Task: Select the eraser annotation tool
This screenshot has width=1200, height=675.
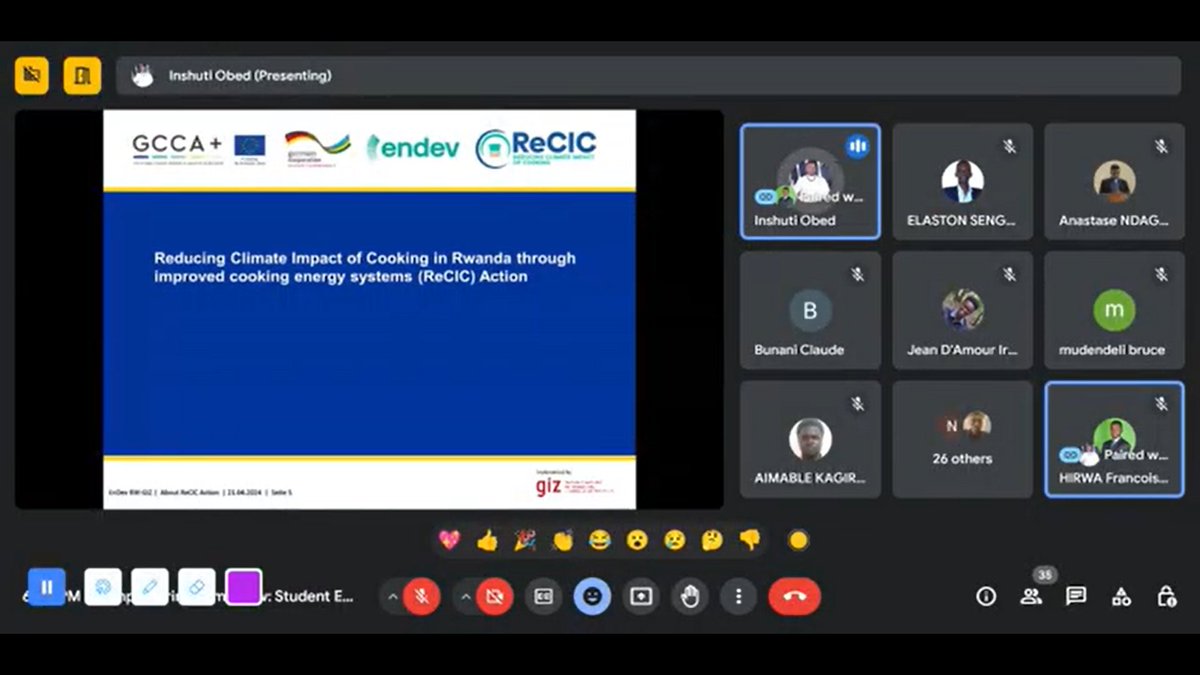Action: point(197,587)
